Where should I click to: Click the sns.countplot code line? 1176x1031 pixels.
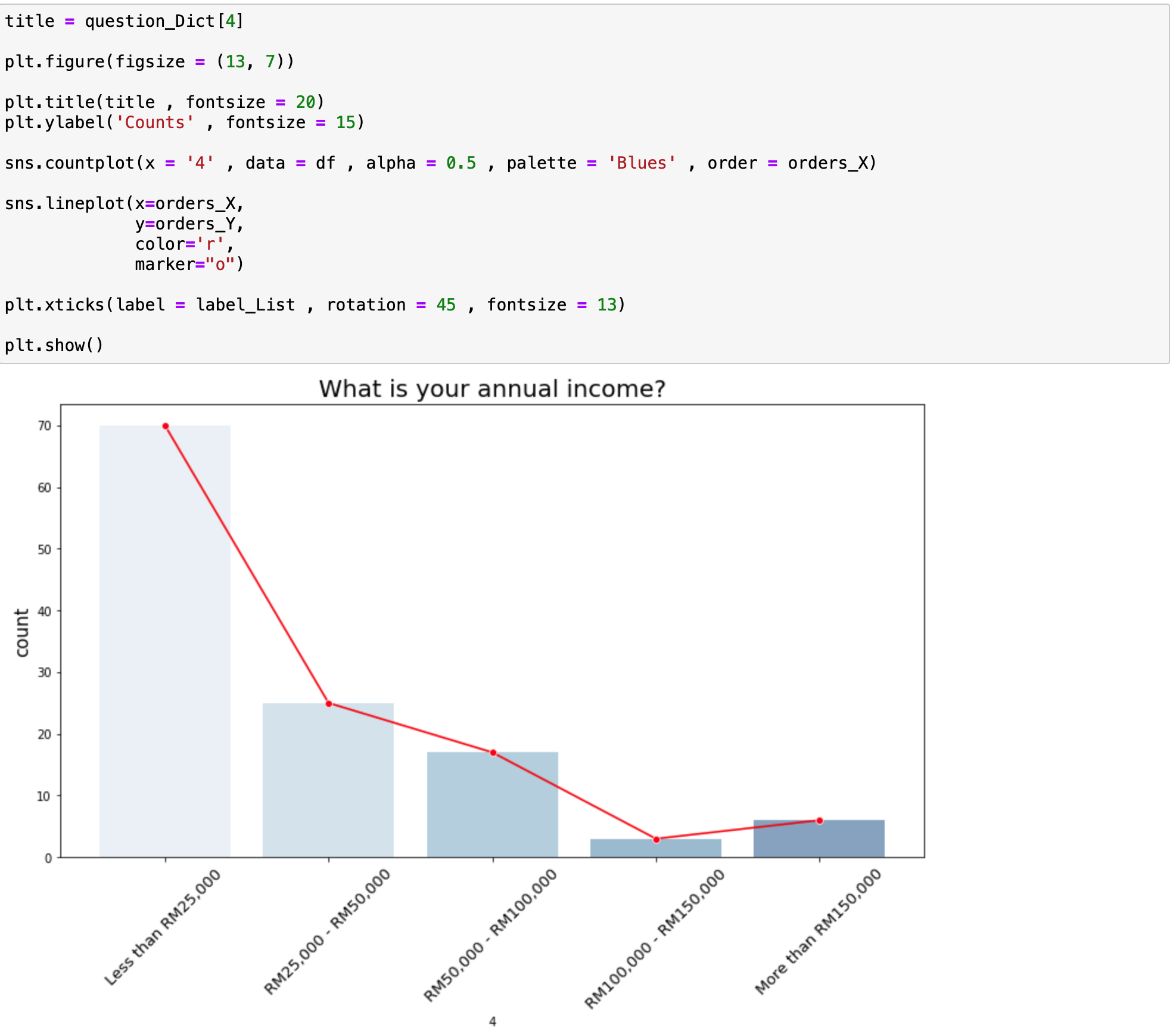click(441, 163)
